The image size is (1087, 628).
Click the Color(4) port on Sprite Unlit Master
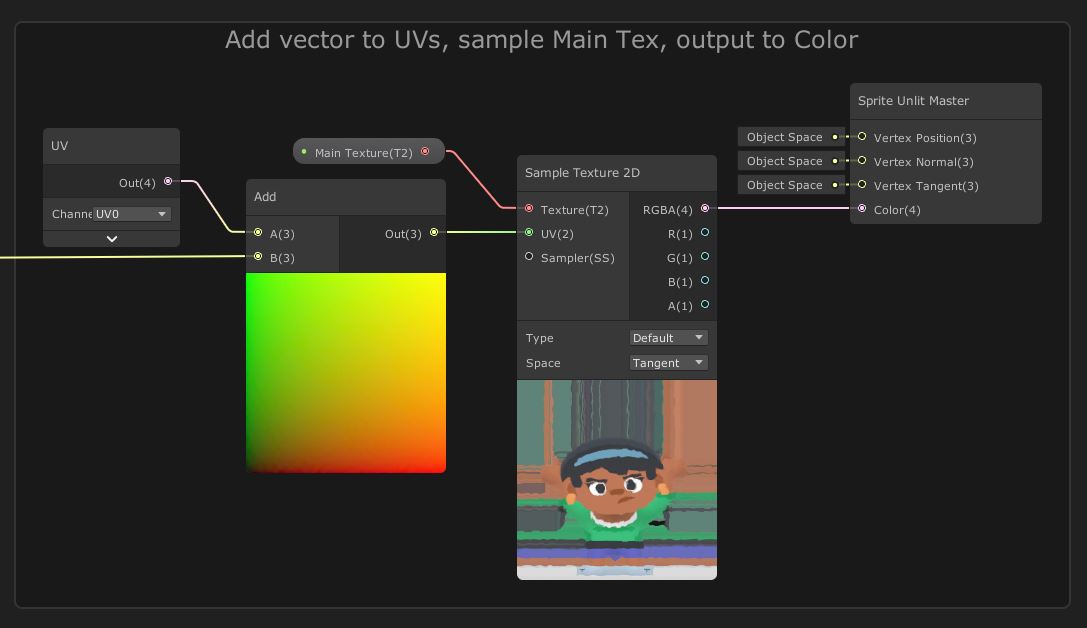[862, 208]
